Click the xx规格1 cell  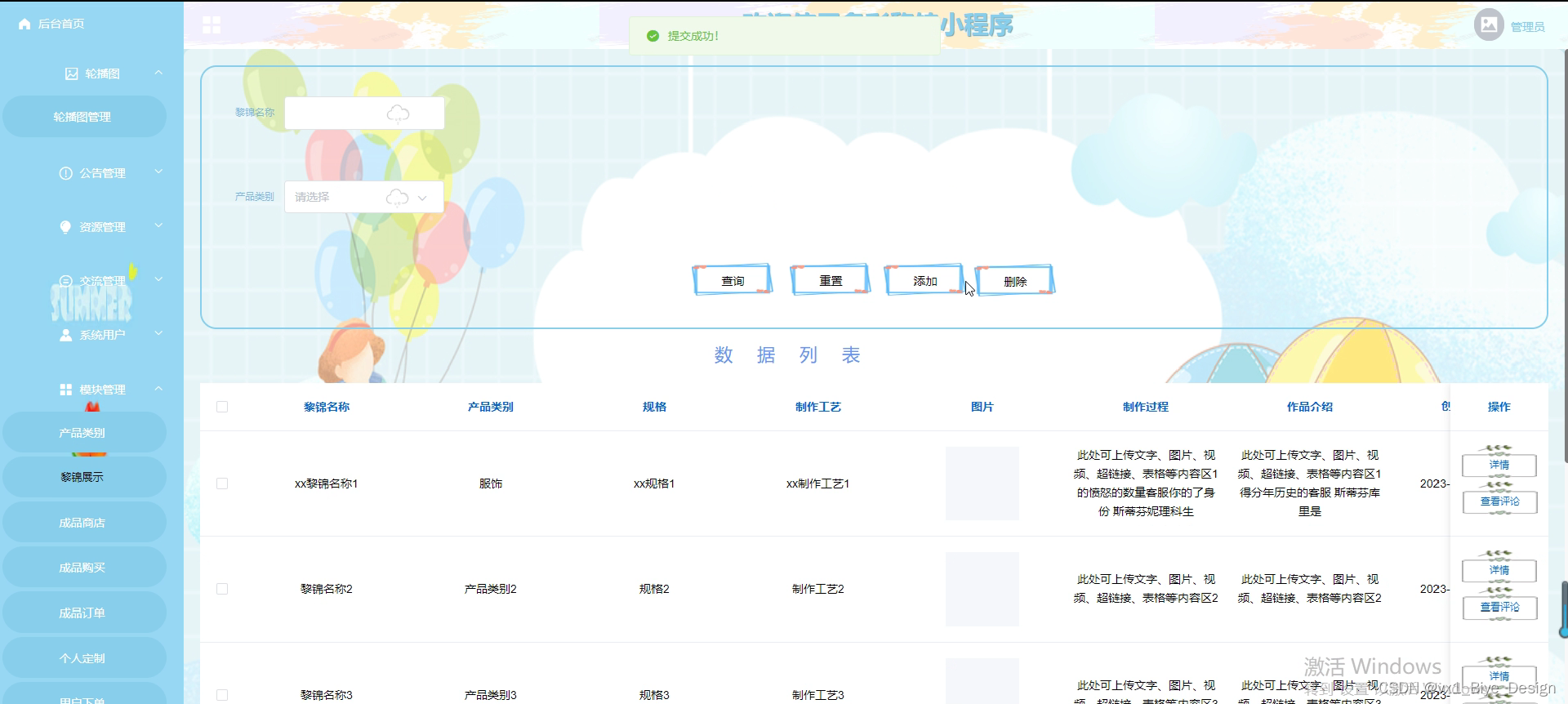[x=654, y=483]
